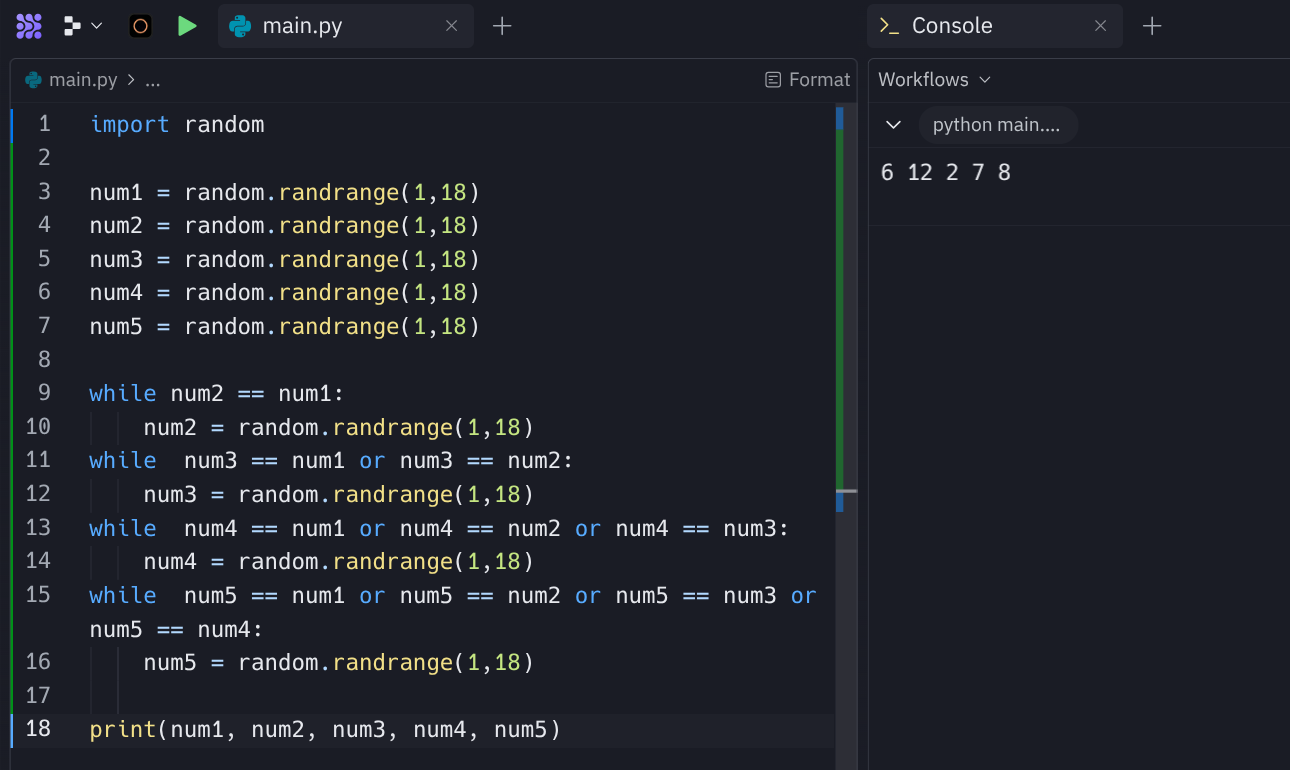Screen dimensions: 1290x770
Task: Click main.py in the breadcrumb path
Action: (82, 80)
